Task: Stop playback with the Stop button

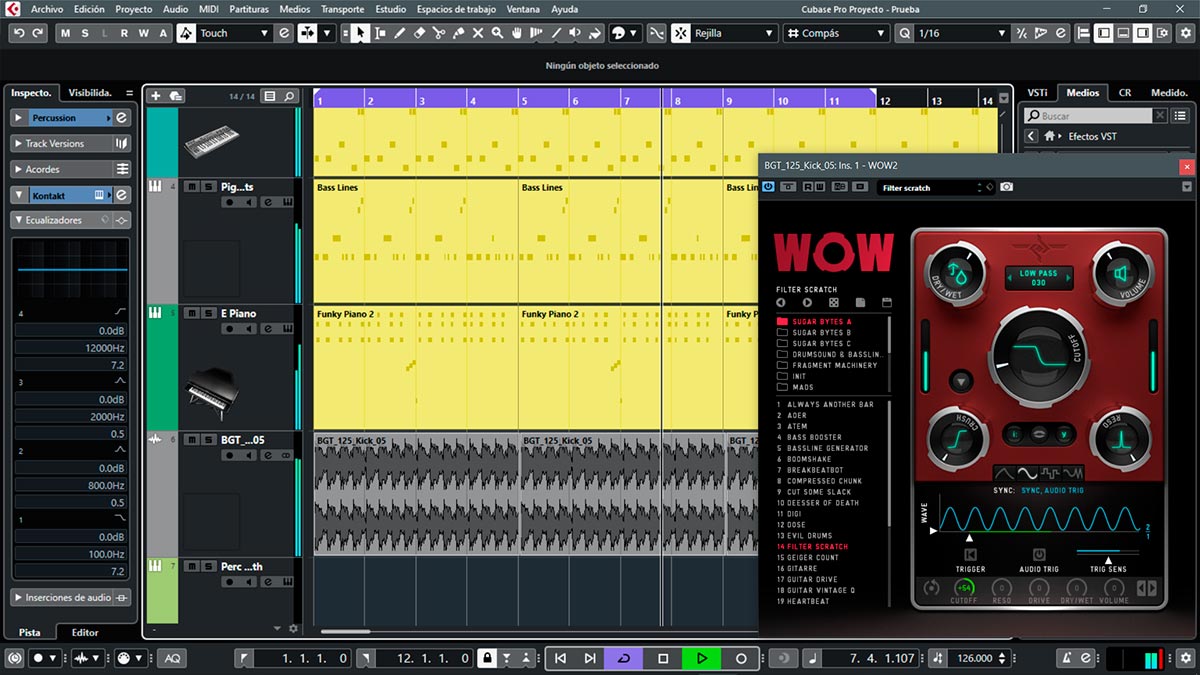Action: click(663, 658)
